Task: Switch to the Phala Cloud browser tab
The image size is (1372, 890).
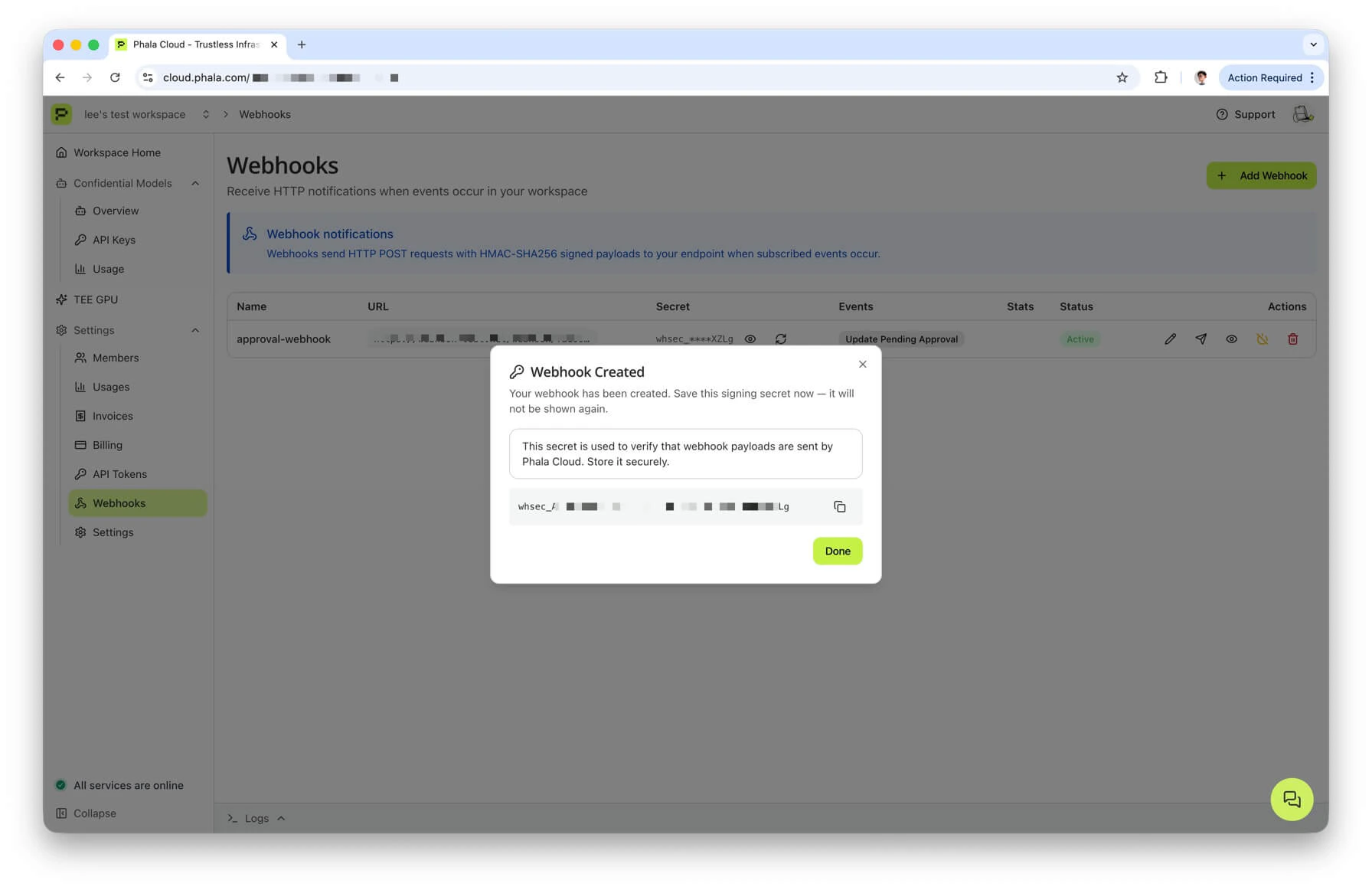Action: click(x=191, y=44)
